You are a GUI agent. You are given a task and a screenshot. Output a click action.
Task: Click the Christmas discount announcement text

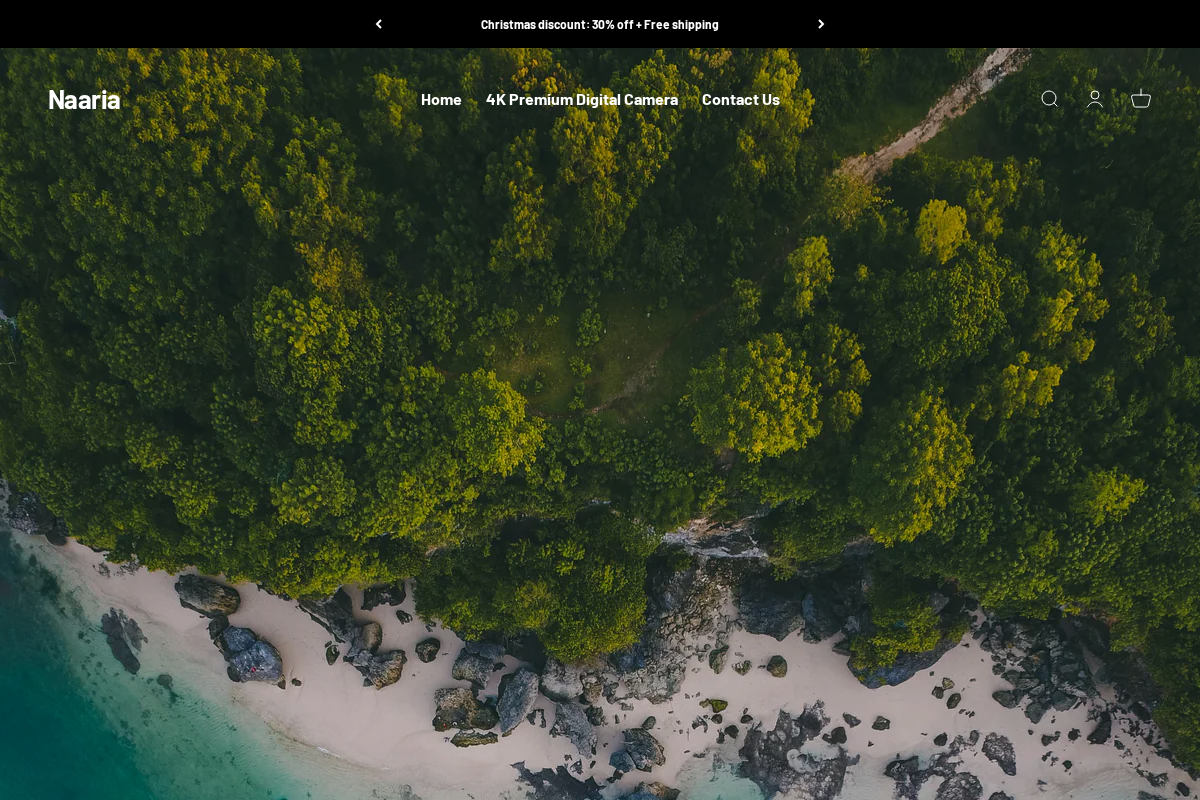coord(599,24)
